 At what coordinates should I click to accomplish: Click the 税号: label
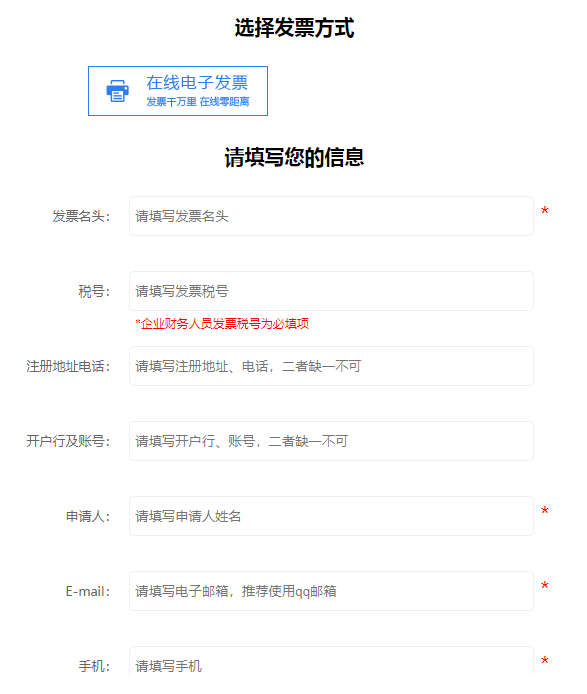click(x=94, y=291)
